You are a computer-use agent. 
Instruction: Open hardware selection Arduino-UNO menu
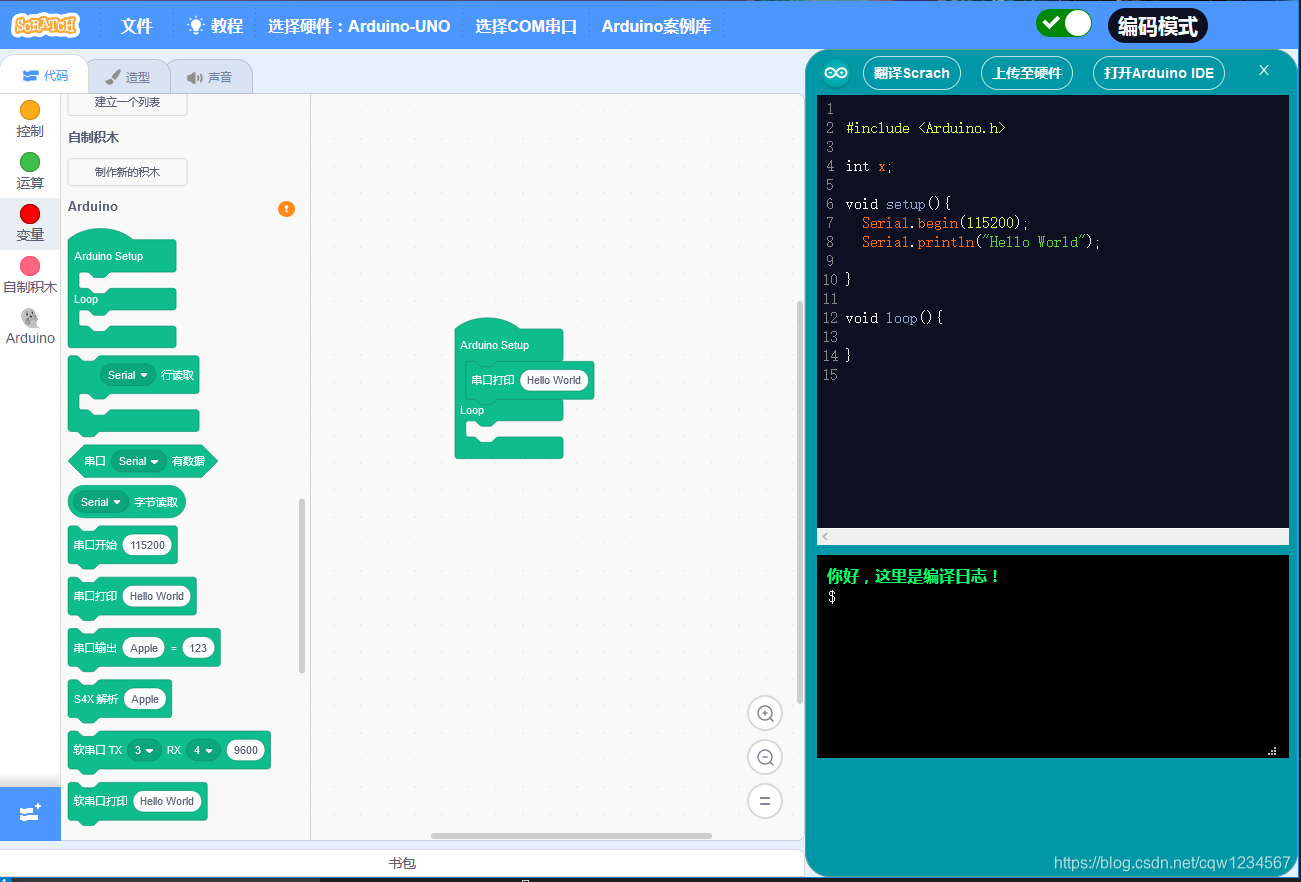pos(359,26)
